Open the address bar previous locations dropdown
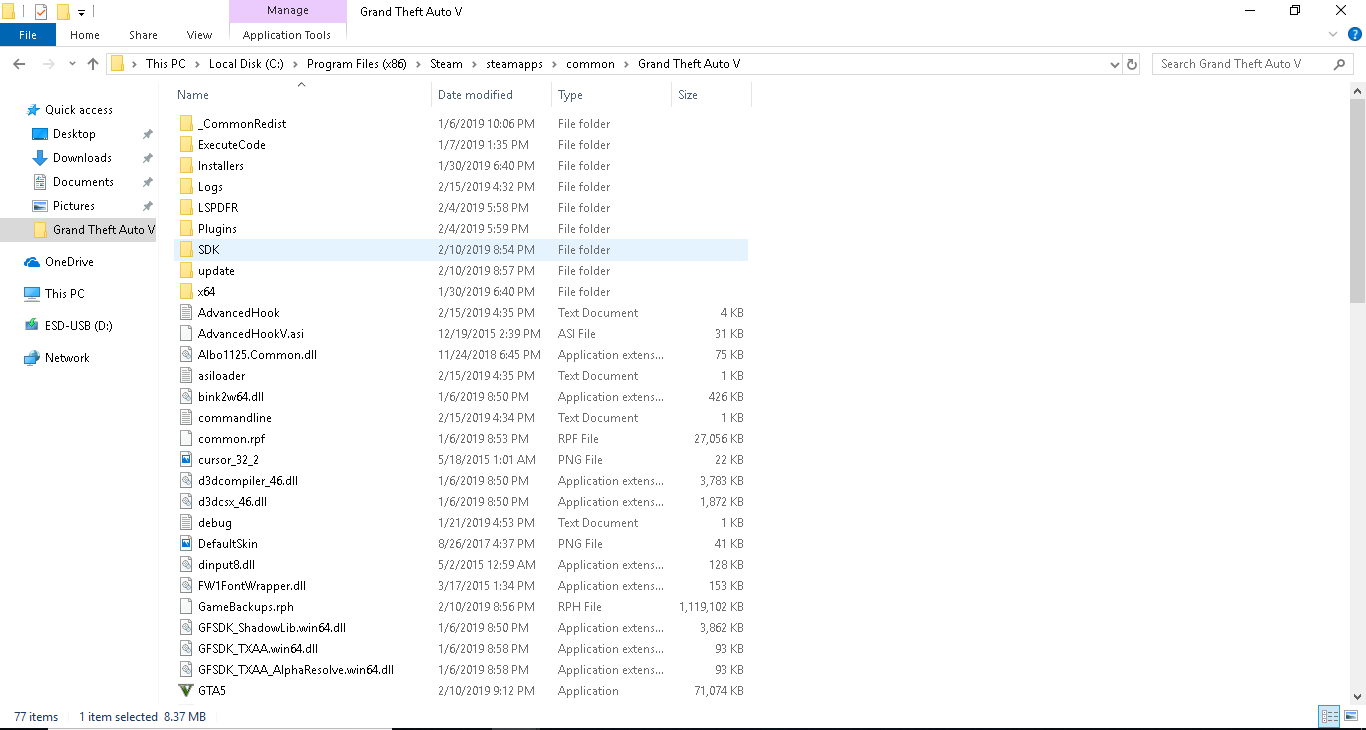The width and height of the screenshot is (1366, 730). [1115, 64]
